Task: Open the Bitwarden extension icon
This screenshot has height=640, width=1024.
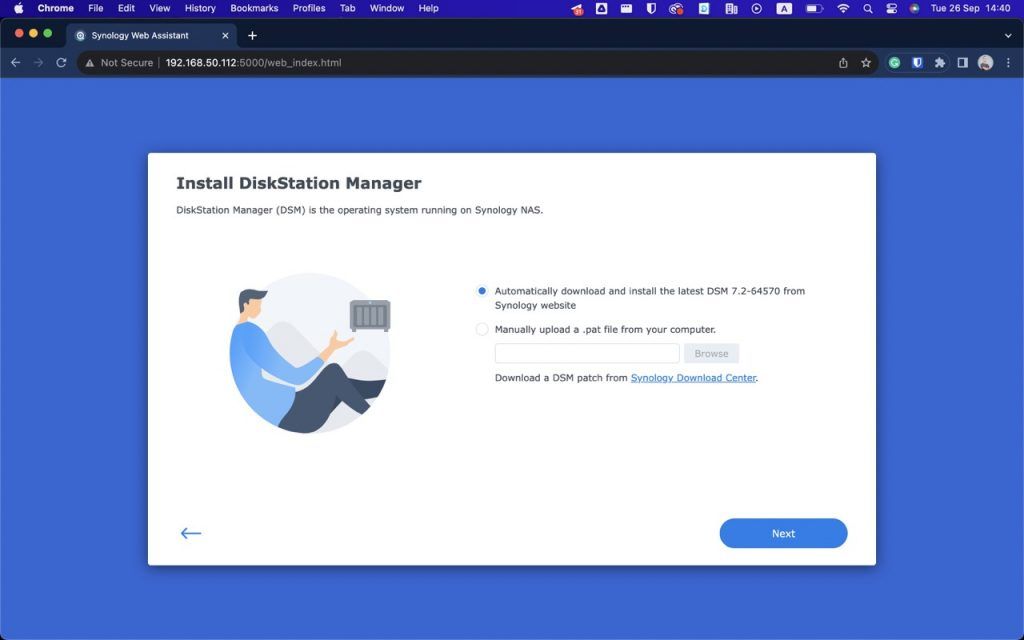Action: pyautogui.click(x=918, y=63)
